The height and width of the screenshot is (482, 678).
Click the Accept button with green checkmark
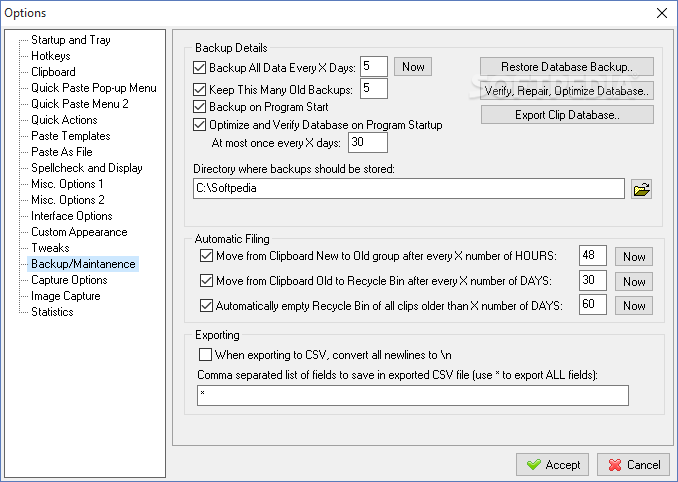pos(552,465)
